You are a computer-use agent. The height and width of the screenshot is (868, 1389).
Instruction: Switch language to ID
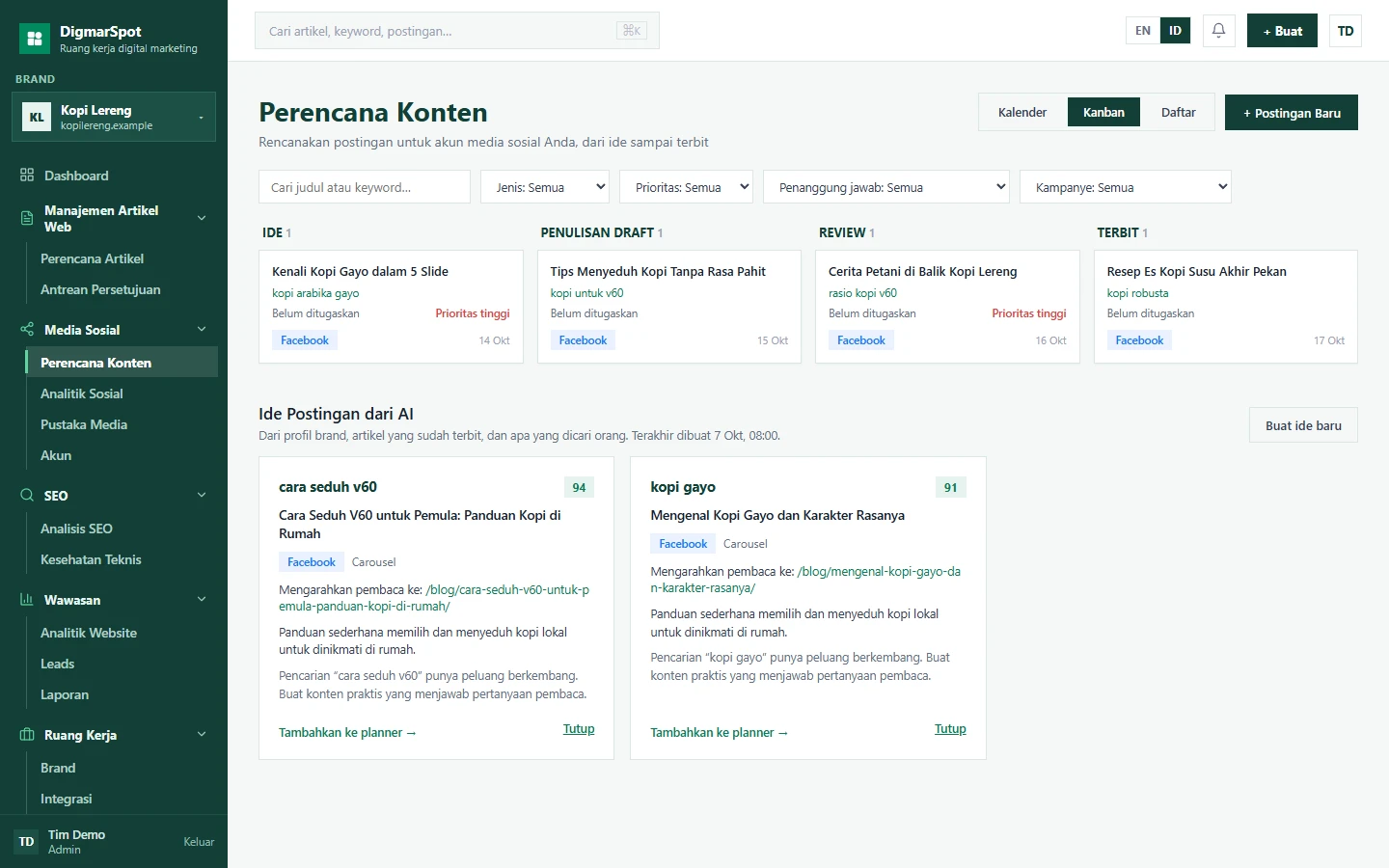pyautogui.click(x=1175, y=31)
